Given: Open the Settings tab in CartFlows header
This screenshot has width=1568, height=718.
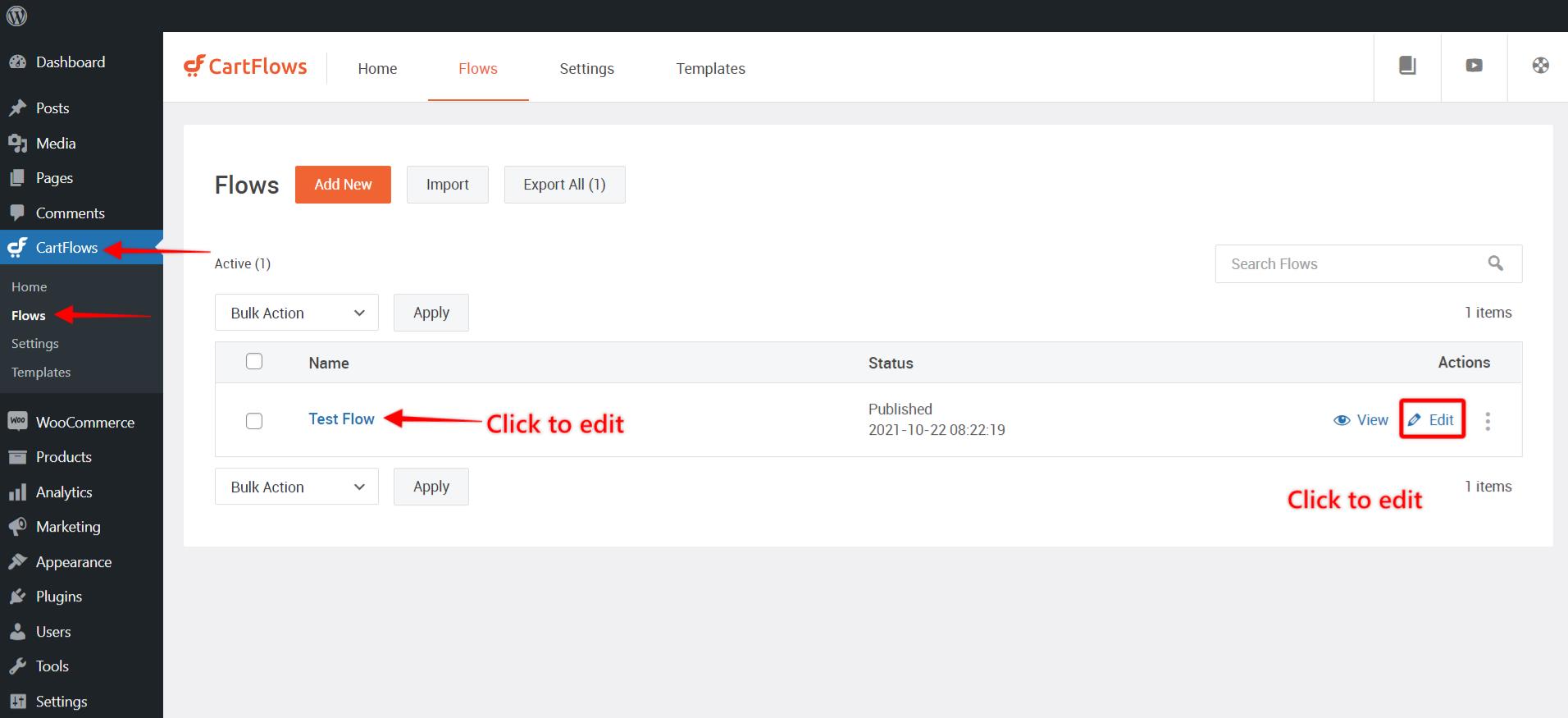Looking at the screenshot, I should click(586, 69).
